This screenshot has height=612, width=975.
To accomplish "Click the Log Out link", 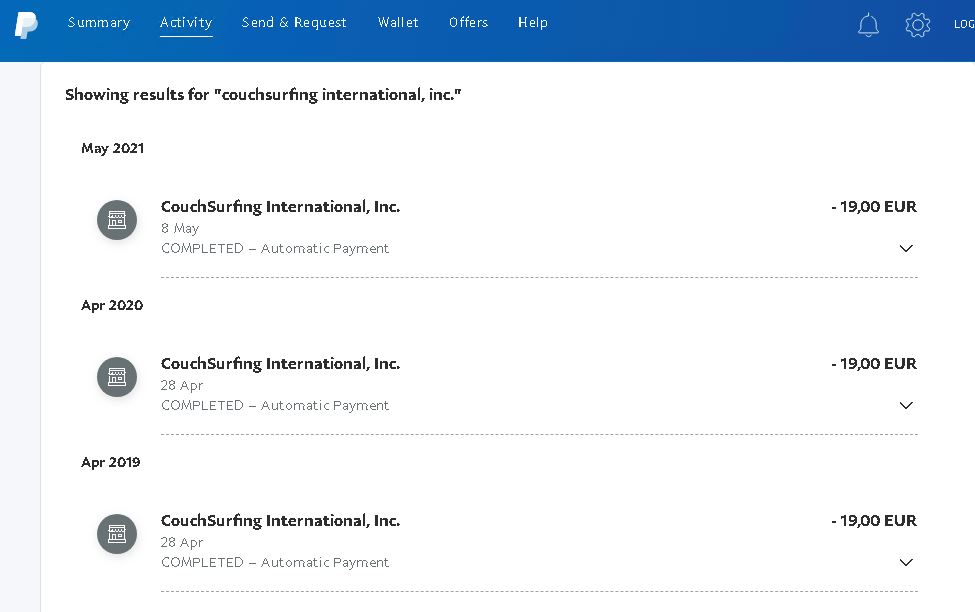I will click(963, 24).
